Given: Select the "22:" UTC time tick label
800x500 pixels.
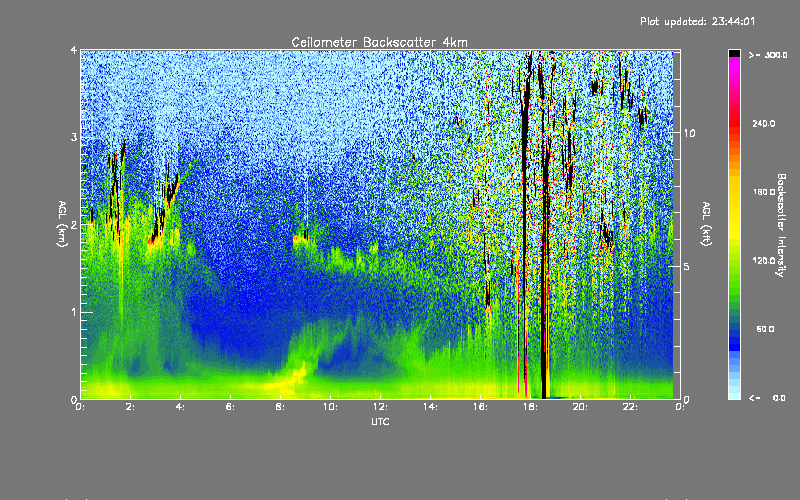Looking at the screenshot, I should [x=630, y=407].
